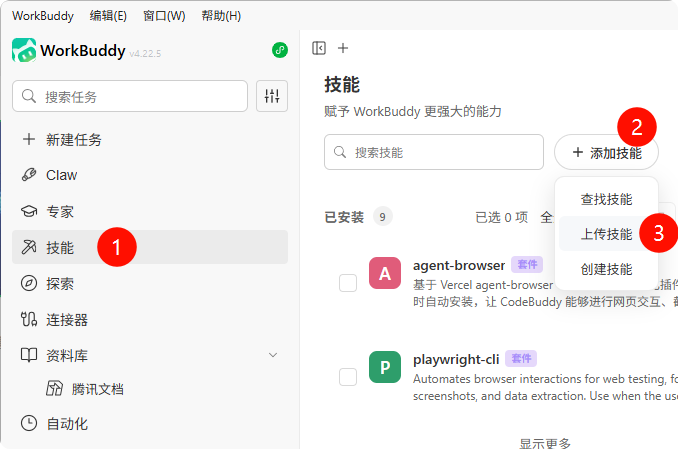Choose 查找技能 from the dropdown
Image resolution: width=678 pixels, height=449 pixels.
(x=606, y=199)
